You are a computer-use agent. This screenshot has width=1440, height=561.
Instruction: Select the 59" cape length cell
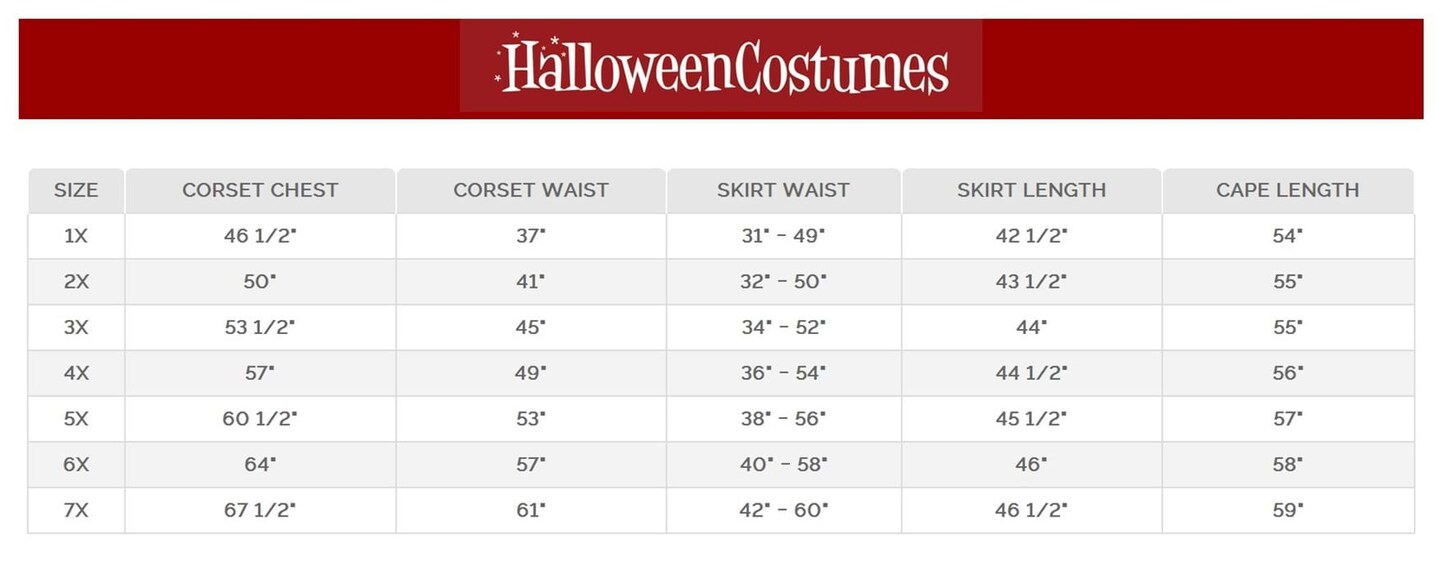click(x=1288, y=510)
